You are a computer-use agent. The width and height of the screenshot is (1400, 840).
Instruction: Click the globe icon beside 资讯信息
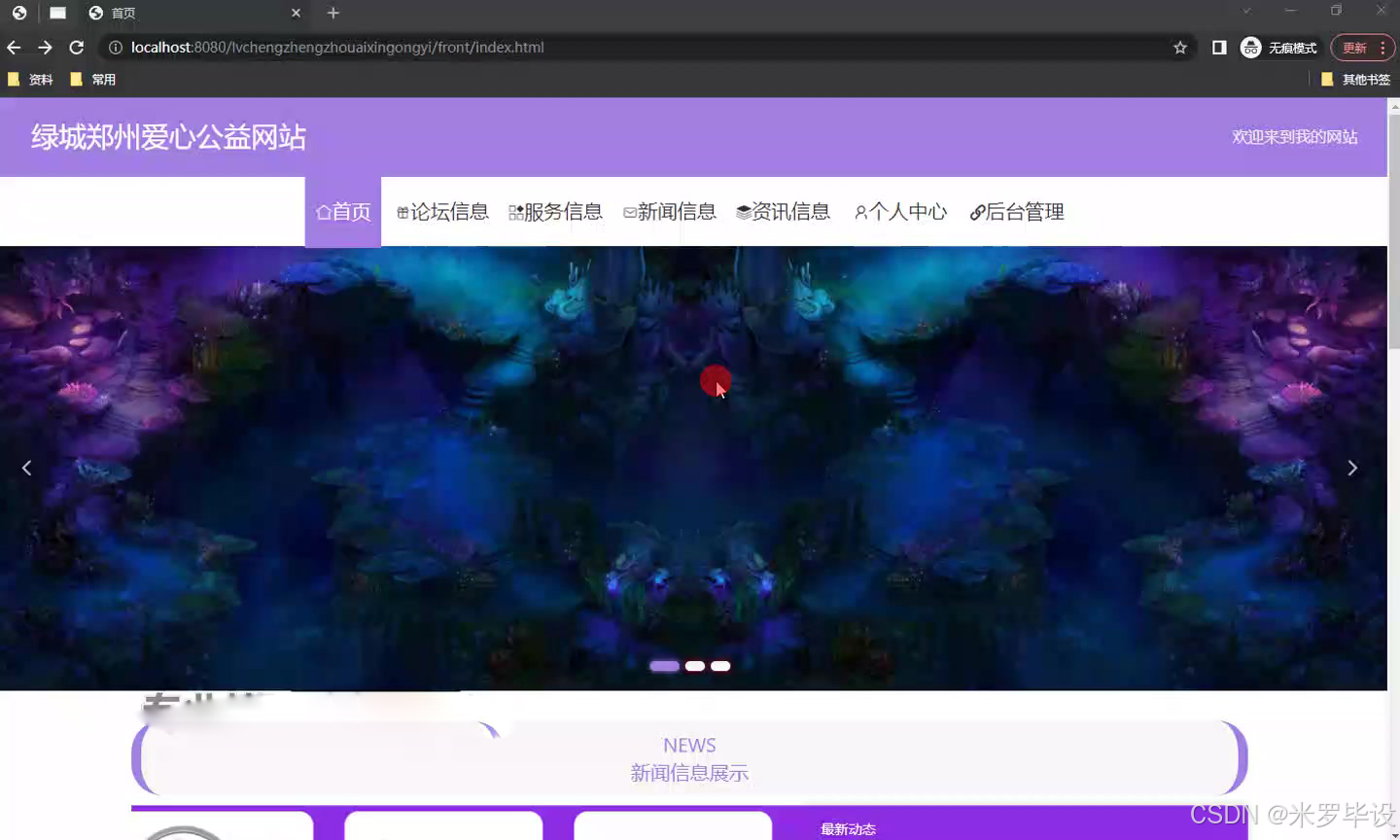[742, 211]
